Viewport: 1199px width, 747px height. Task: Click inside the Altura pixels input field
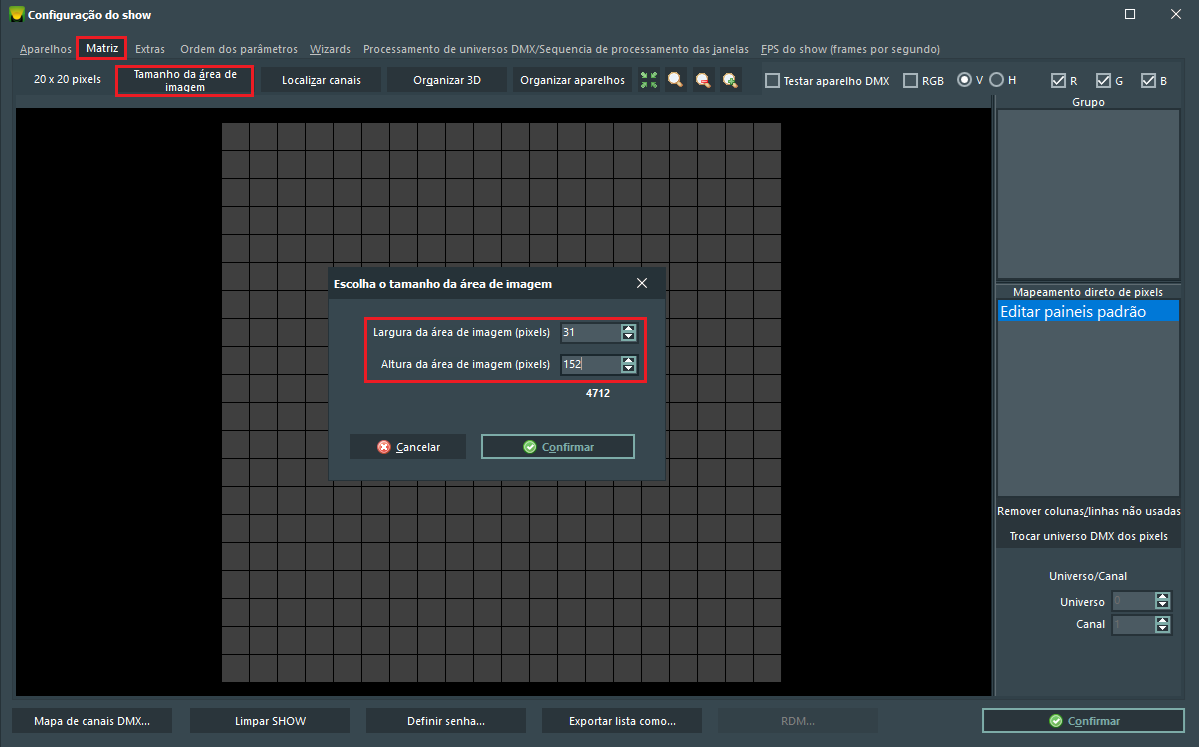point(590,365)
